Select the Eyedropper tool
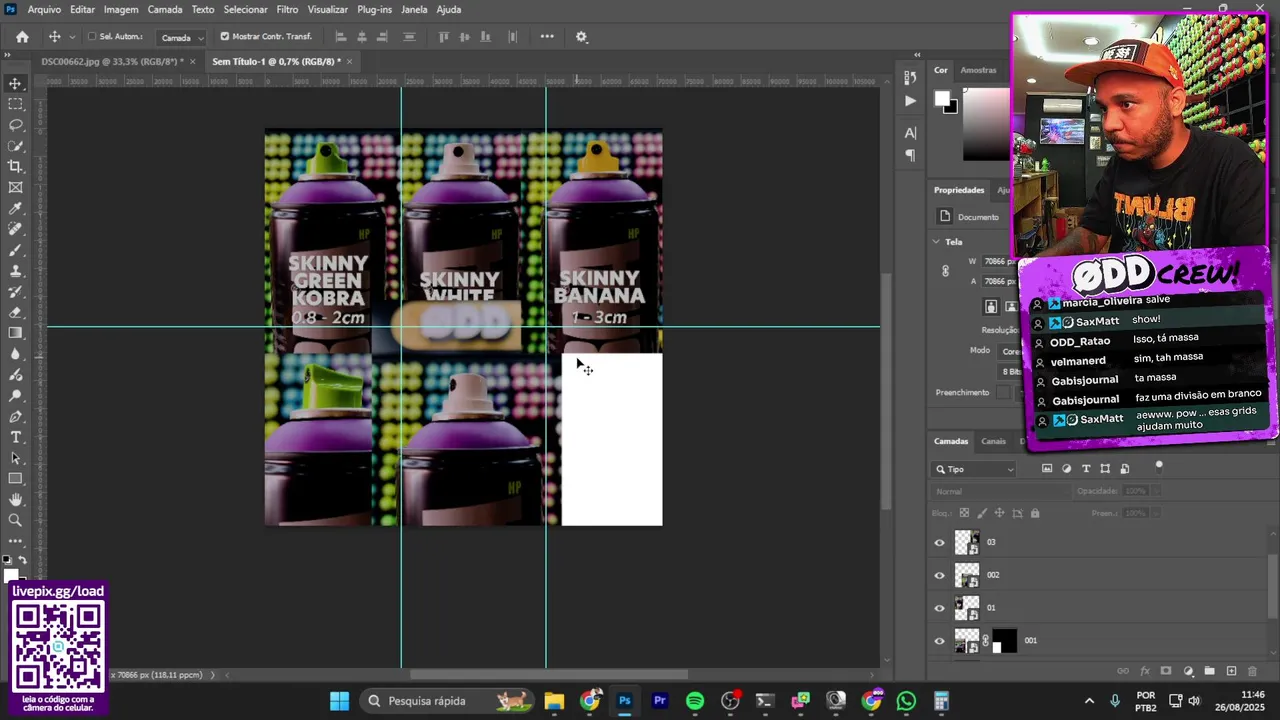This screenshot has height=720, width=1280. (15, 208)
